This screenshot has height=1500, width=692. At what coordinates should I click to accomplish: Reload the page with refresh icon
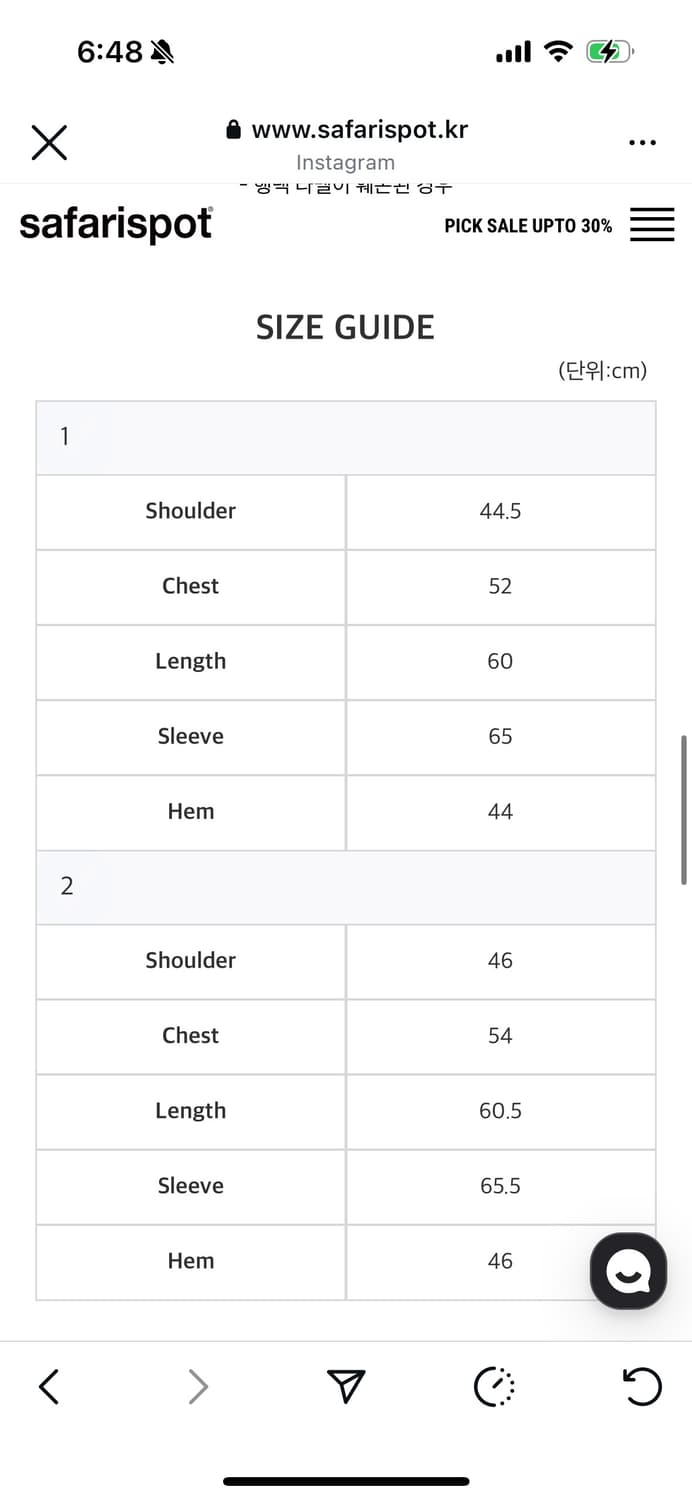(641, 1386)
